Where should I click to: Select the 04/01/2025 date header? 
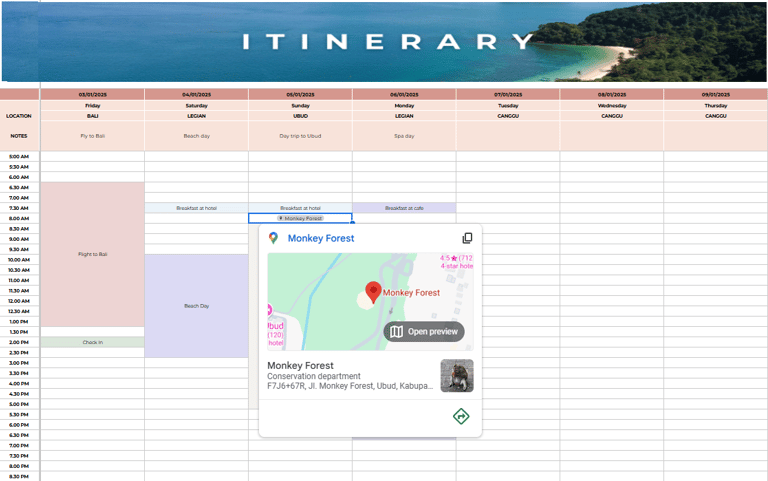point(196,94)
